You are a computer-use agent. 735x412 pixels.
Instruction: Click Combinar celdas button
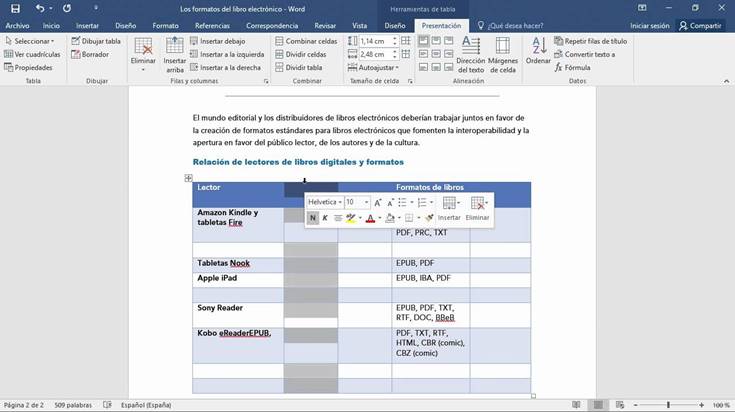point(307,41)
